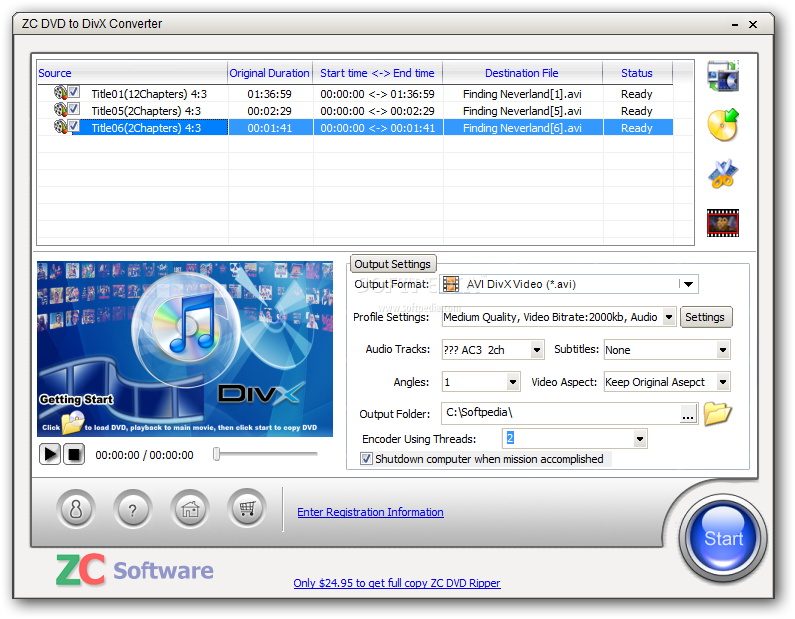
Task: Click the AVI format icon in Output Format
Action: [451, 284]
